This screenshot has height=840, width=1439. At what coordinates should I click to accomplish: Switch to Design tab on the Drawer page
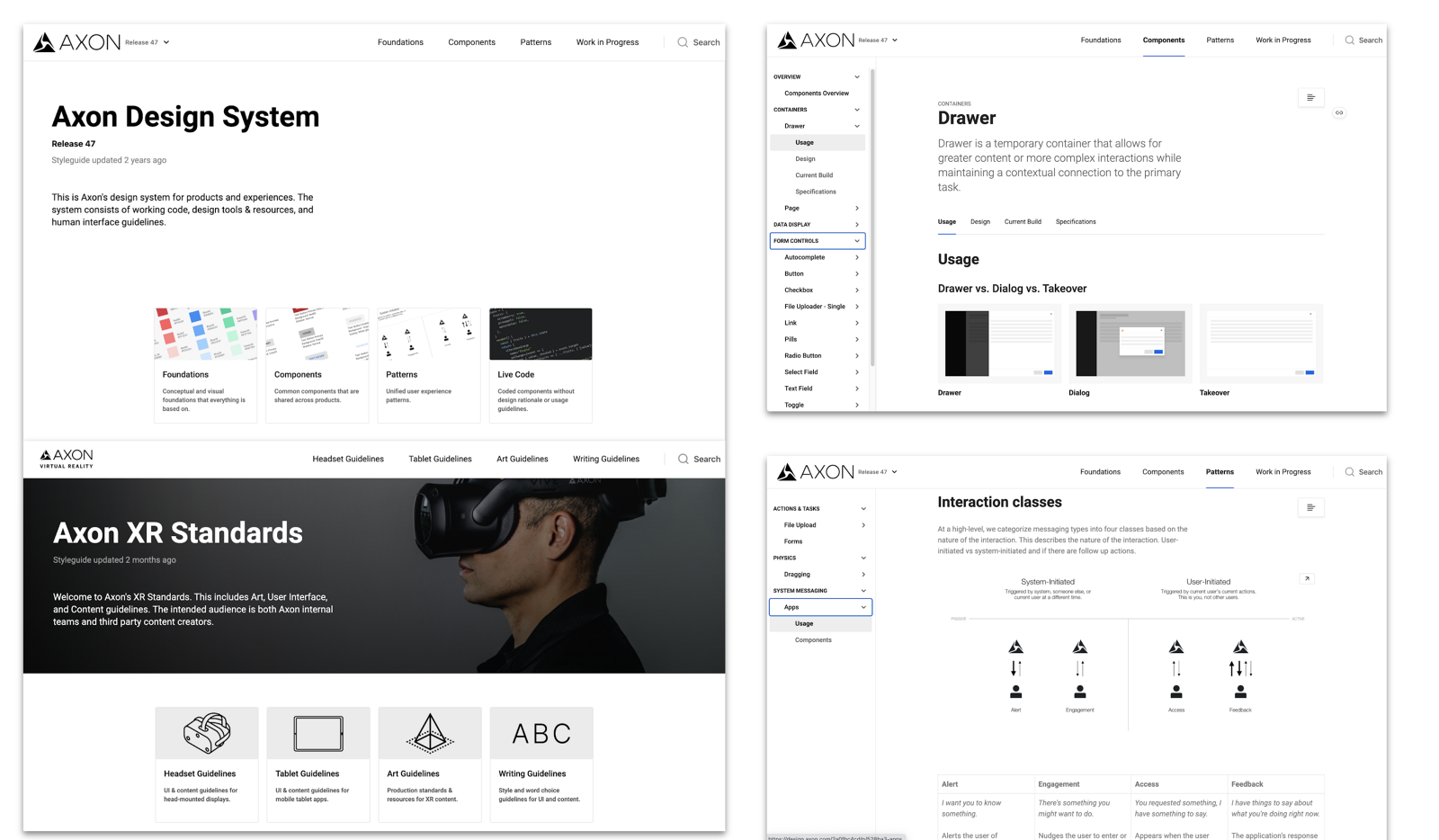980,221
